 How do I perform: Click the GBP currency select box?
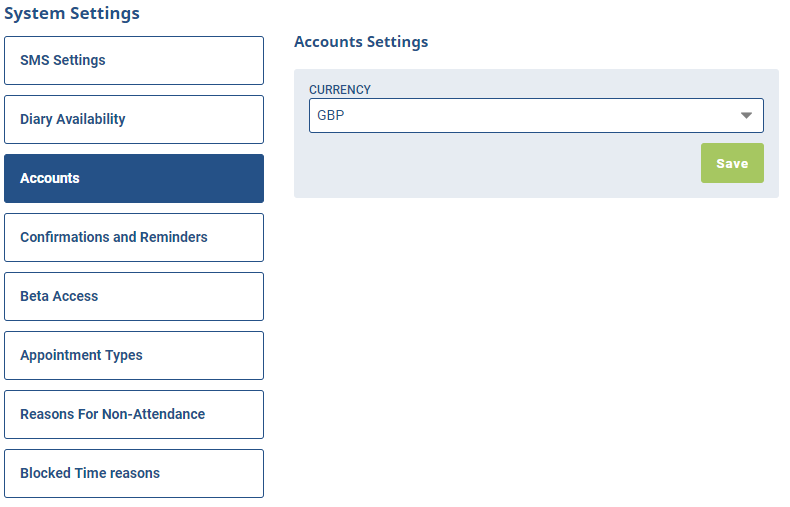[536, 115]
